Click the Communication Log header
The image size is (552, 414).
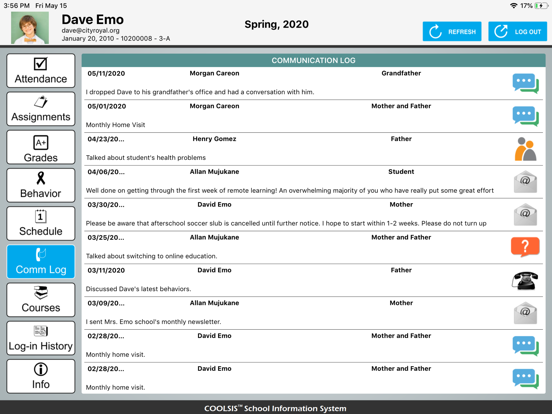click(314, 60)
